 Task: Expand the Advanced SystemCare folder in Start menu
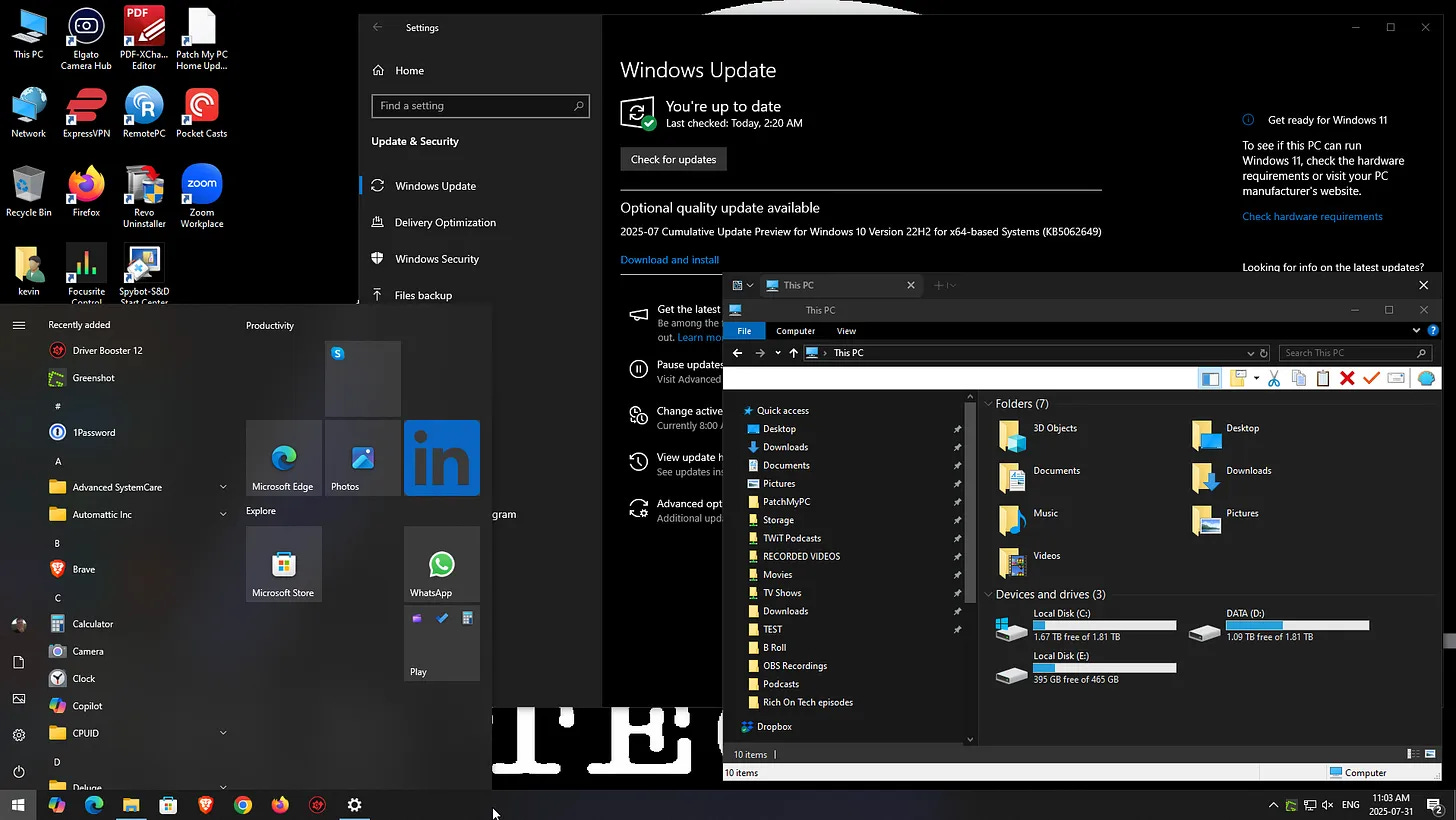tap(223, 487)
